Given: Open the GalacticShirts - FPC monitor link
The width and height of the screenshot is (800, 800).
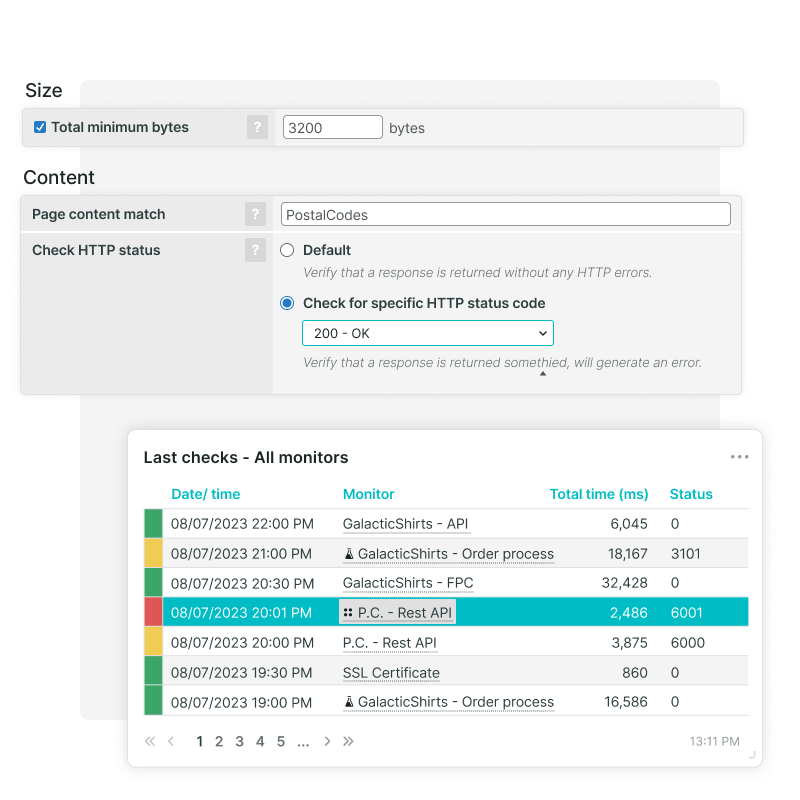Looking at the screenshot, I should coord(408,583).
